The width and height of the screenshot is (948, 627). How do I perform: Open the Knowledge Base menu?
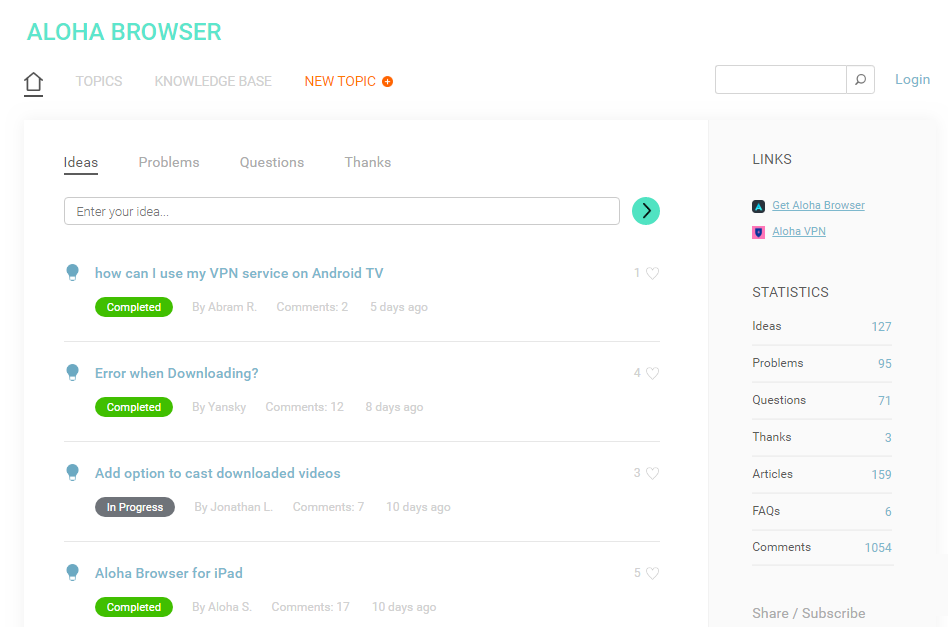click(213, 81)
